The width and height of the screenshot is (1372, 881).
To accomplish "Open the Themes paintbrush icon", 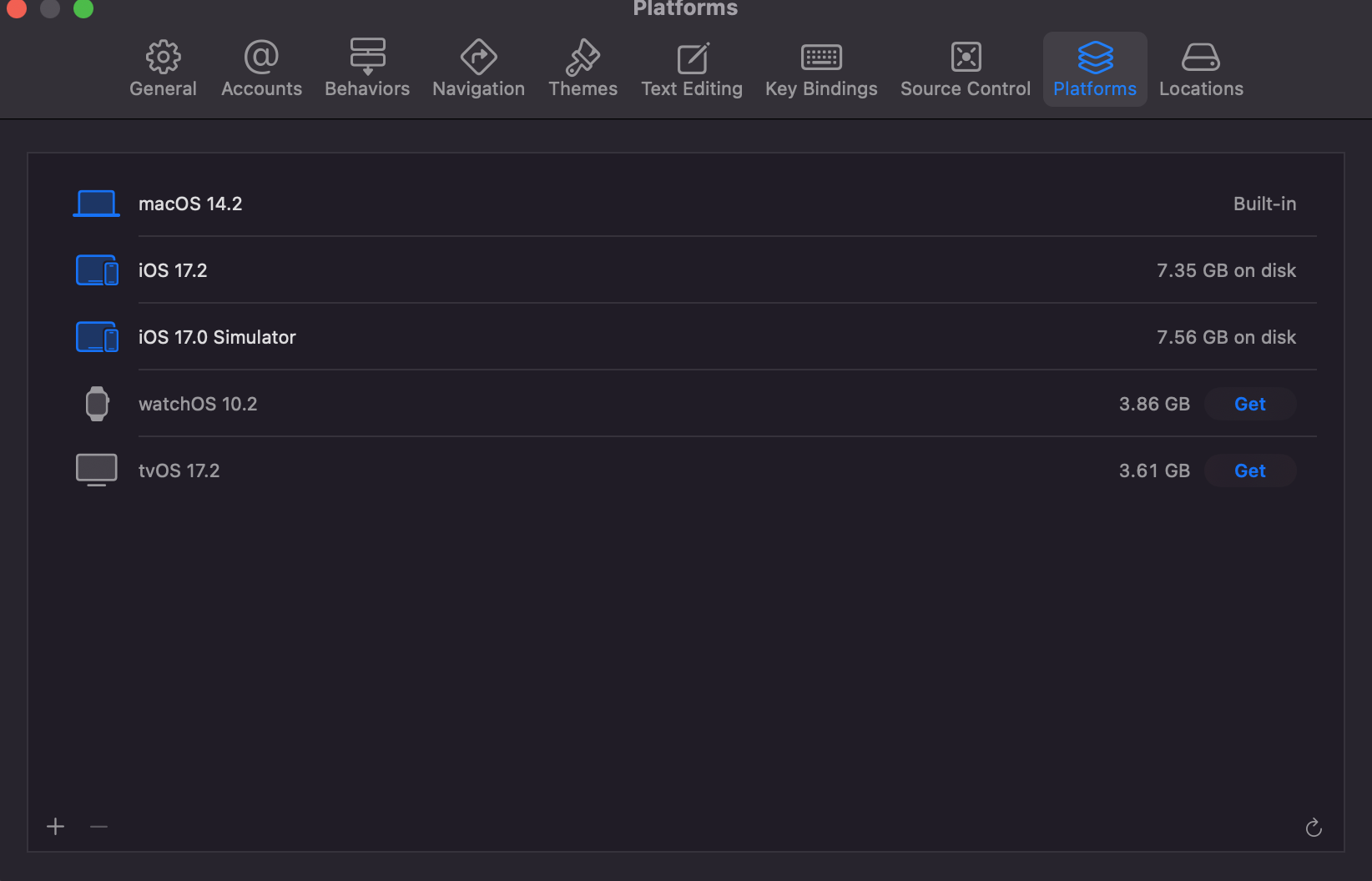I will pyautogui.click(x=583, y=57).
